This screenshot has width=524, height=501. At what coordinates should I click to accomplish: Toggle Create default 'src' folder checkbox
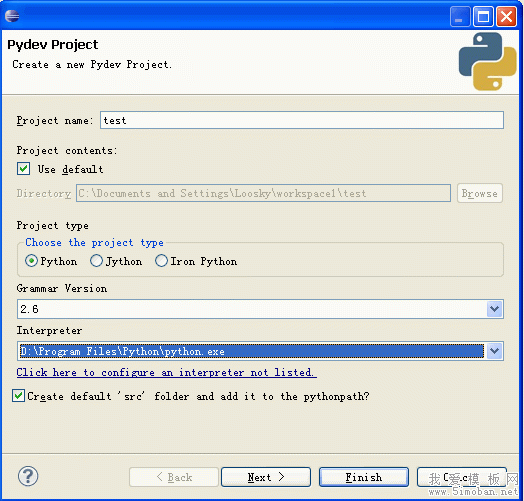(18, 396)
